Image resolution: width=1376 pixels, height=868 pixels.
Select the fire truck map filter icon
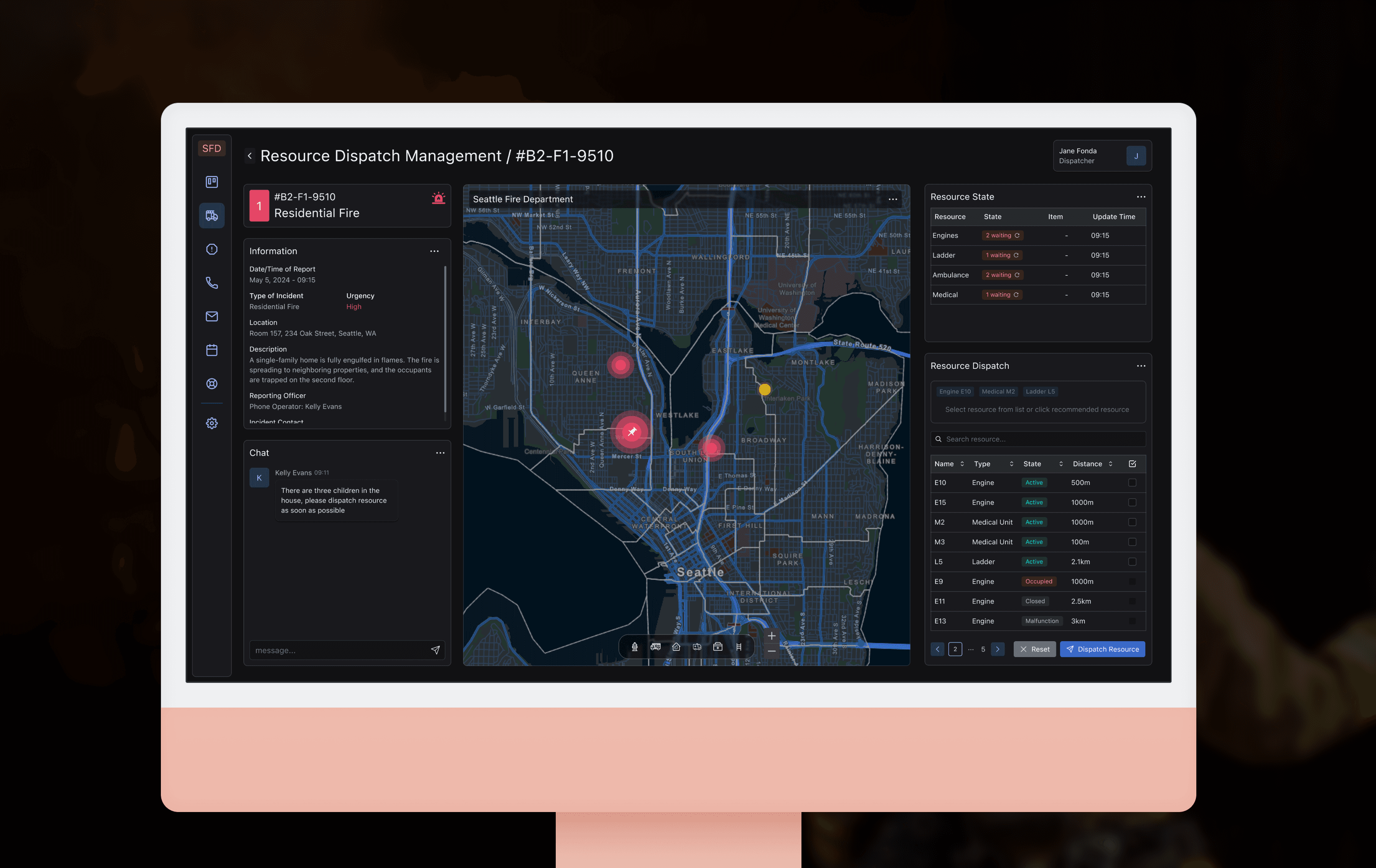[x=656, y=647]
